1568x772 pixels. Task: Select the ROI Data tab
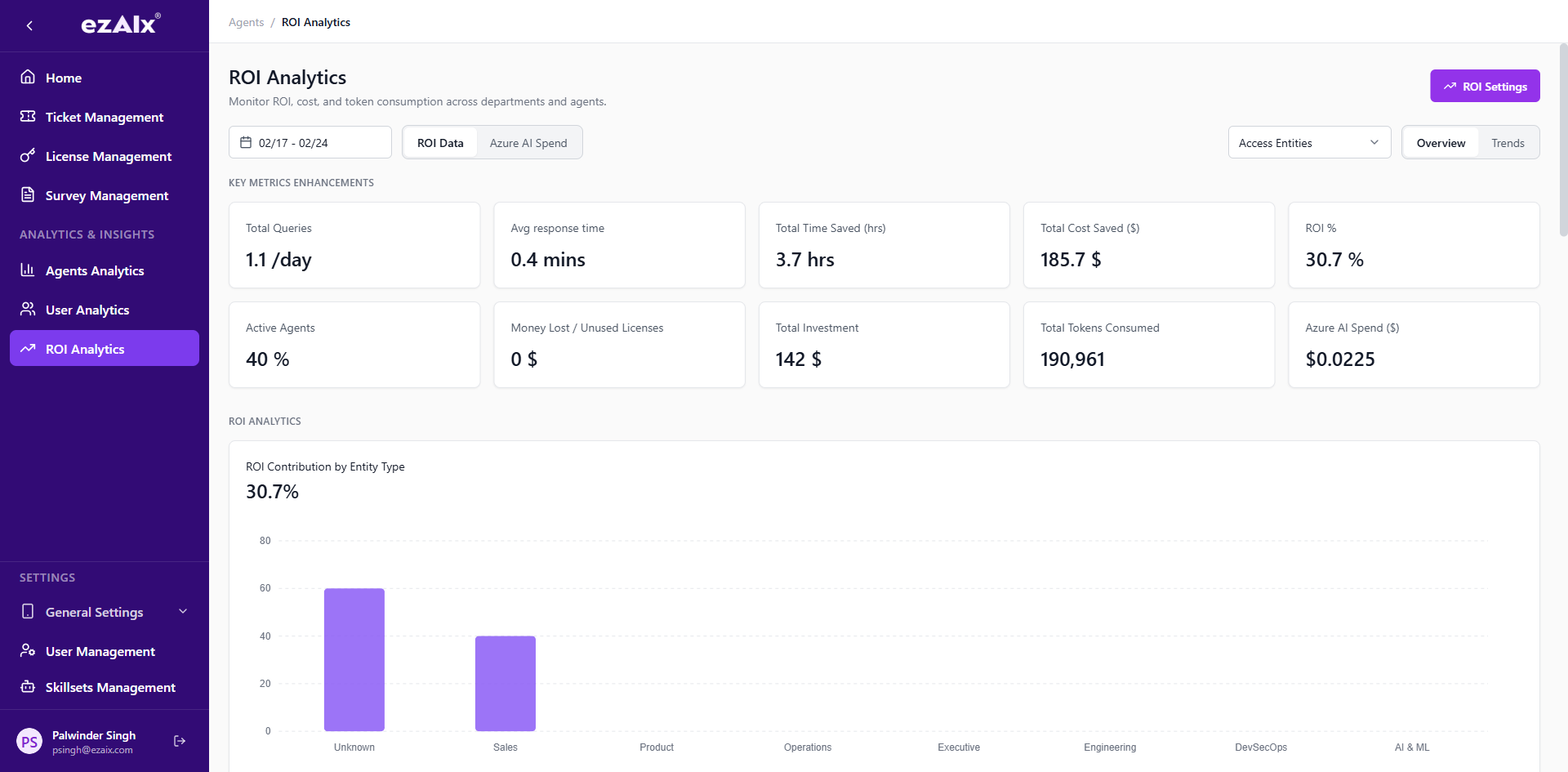440,142
